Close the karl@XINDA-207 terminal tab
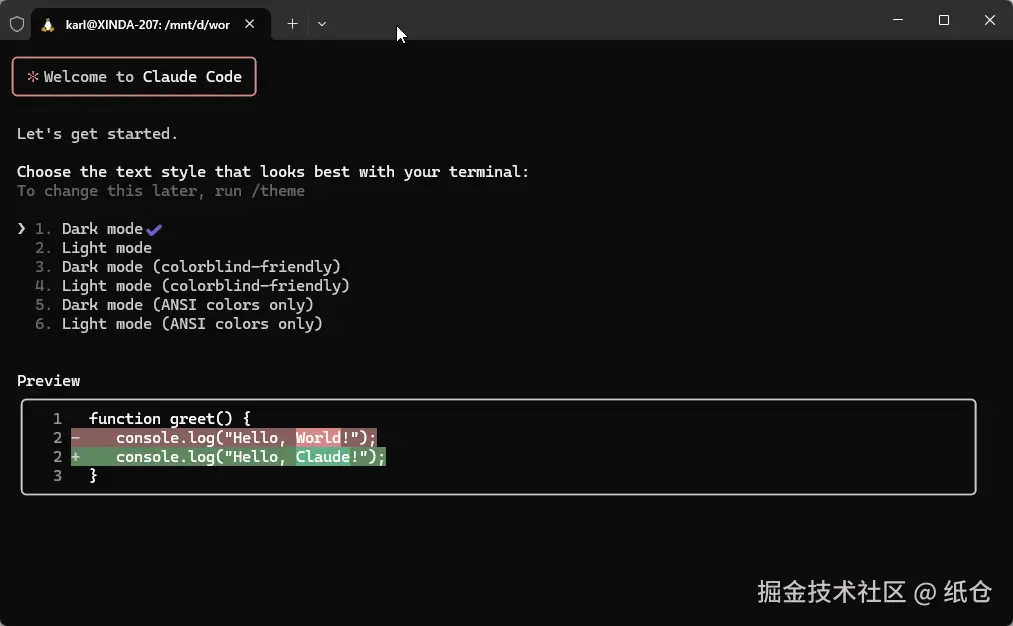1013x626 pixels. [249, 24]
